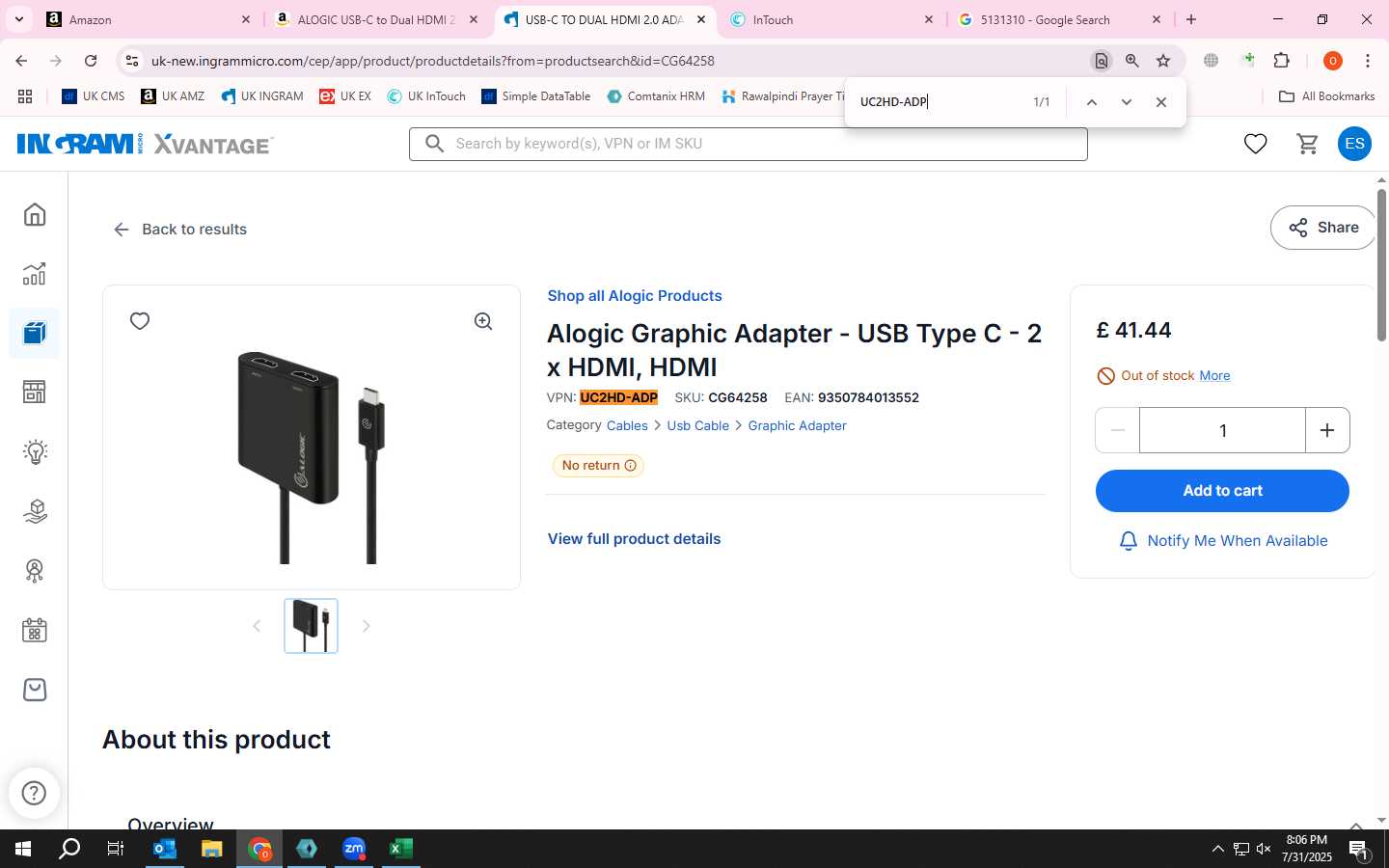Switch to the 5131310 Google Search tab
This screenshot has width=1389, height=868.
coord(1058,19)
